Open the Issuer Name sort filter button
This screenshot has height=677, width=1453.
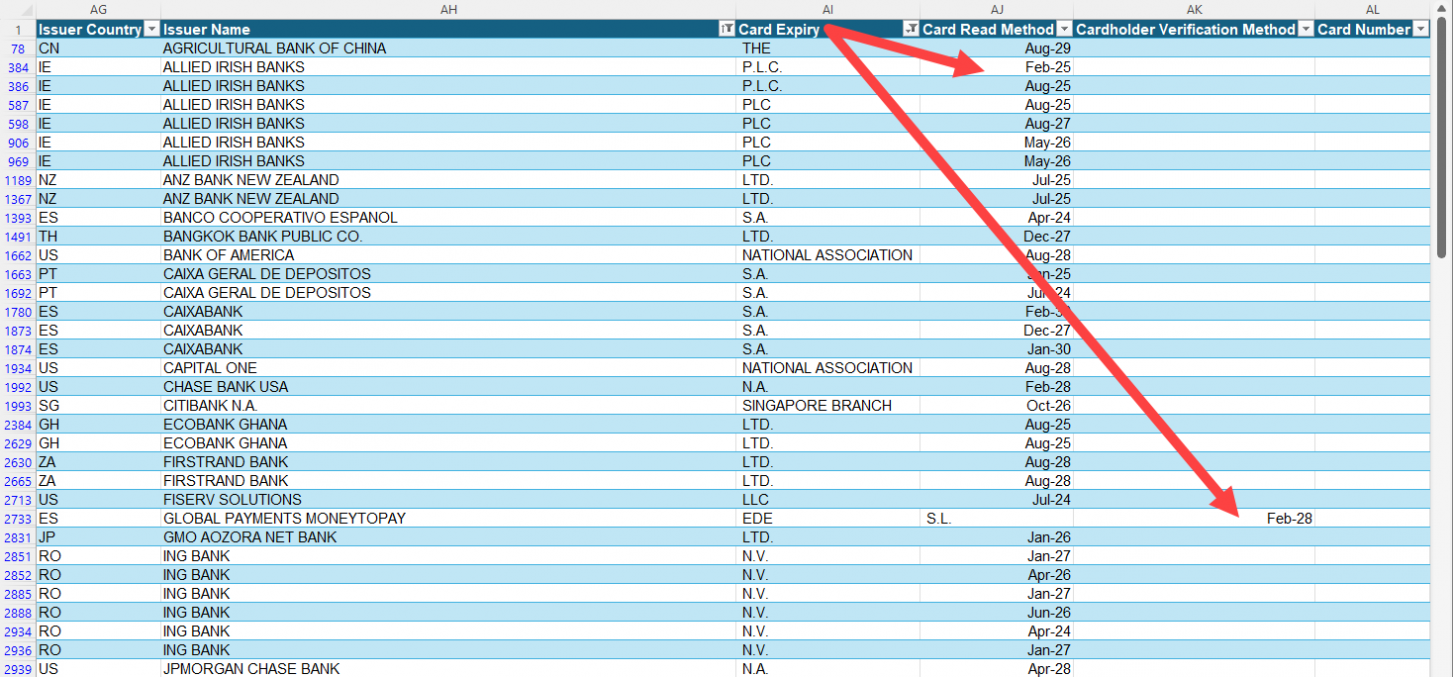(x=727, y=30)
